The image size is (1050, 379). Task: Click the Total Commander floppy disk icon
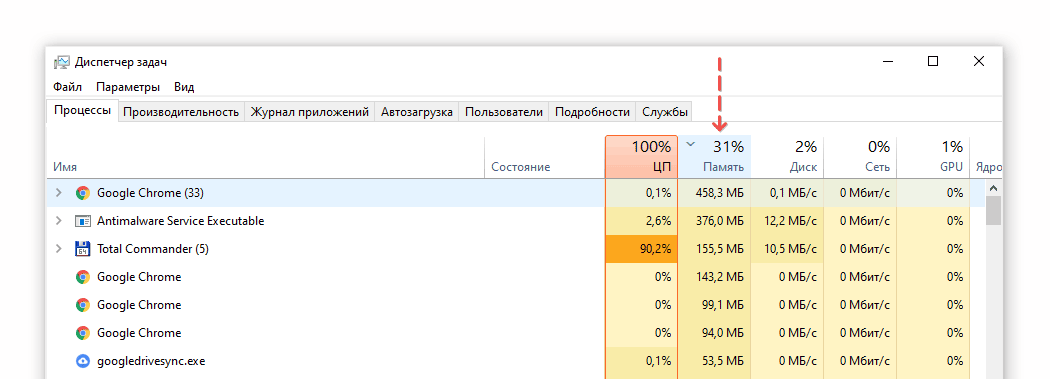82,249
